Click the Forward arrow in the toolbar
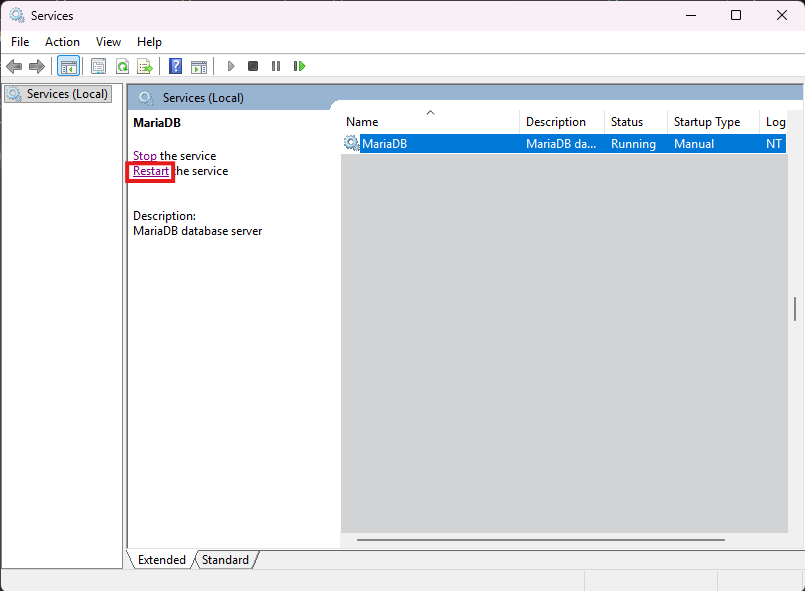 click(x=37, y=66)
